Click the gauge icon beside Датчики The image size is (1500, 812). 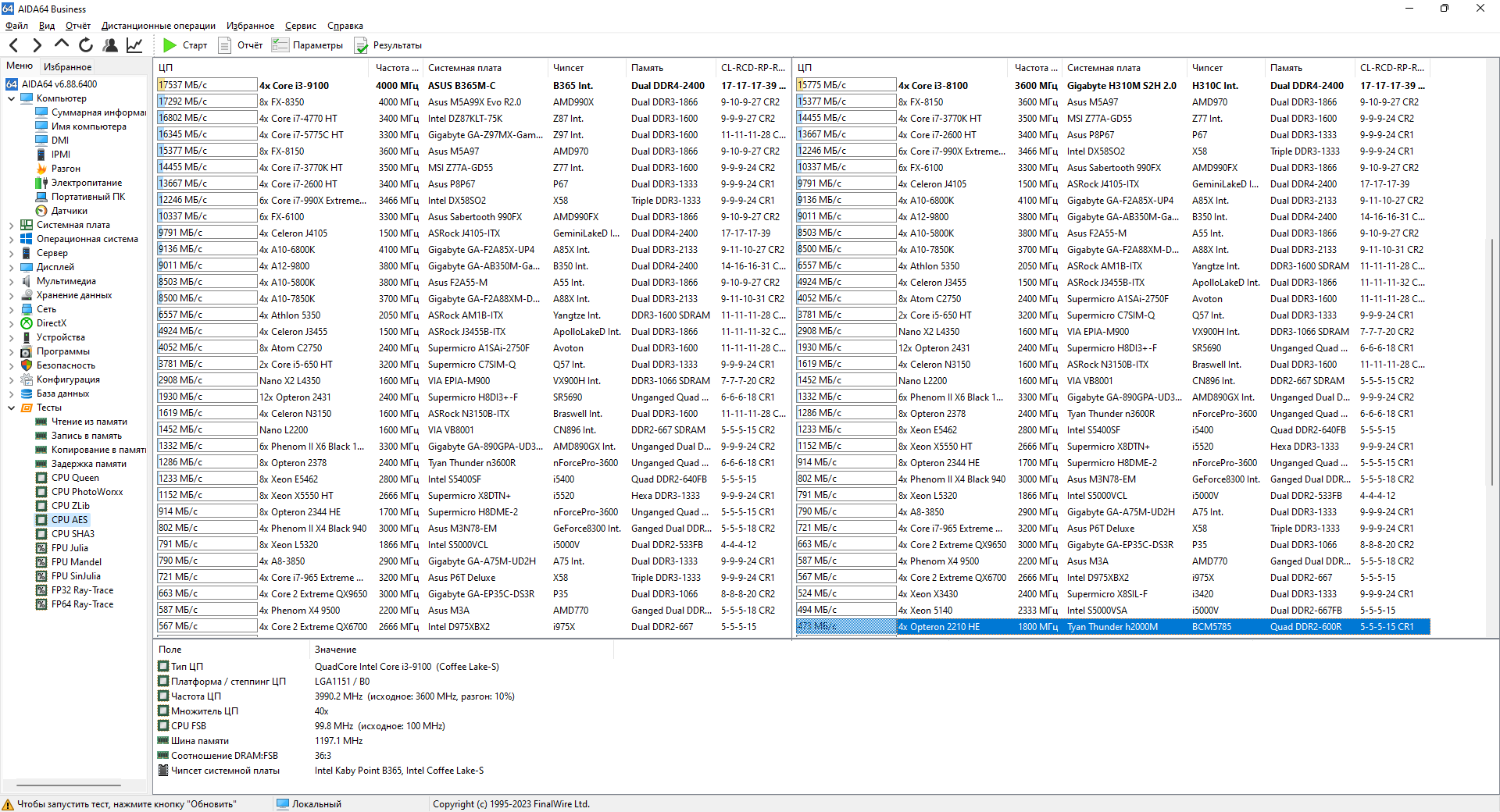[42, 211]
